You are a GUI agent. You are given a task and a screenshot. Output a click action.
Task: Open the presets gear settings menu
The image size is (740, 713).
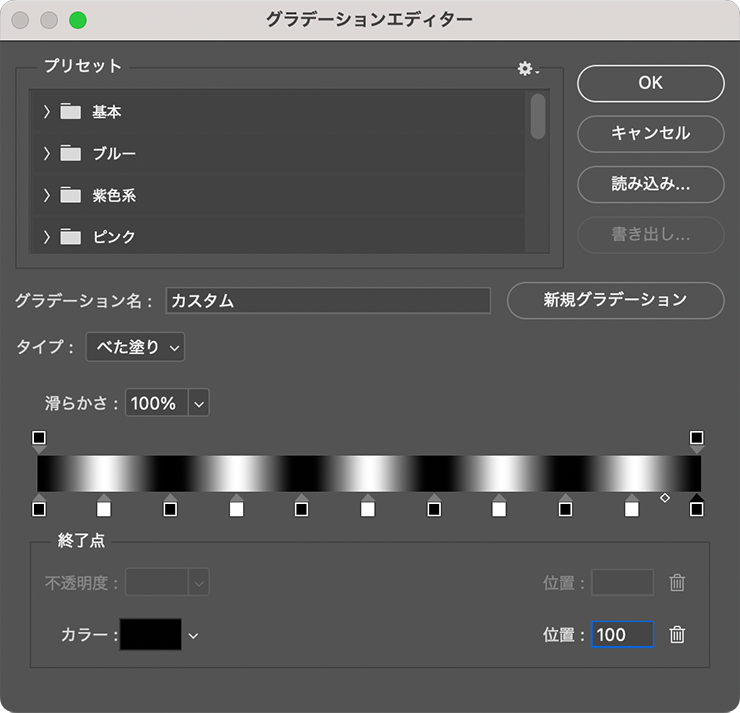(526, 68)
